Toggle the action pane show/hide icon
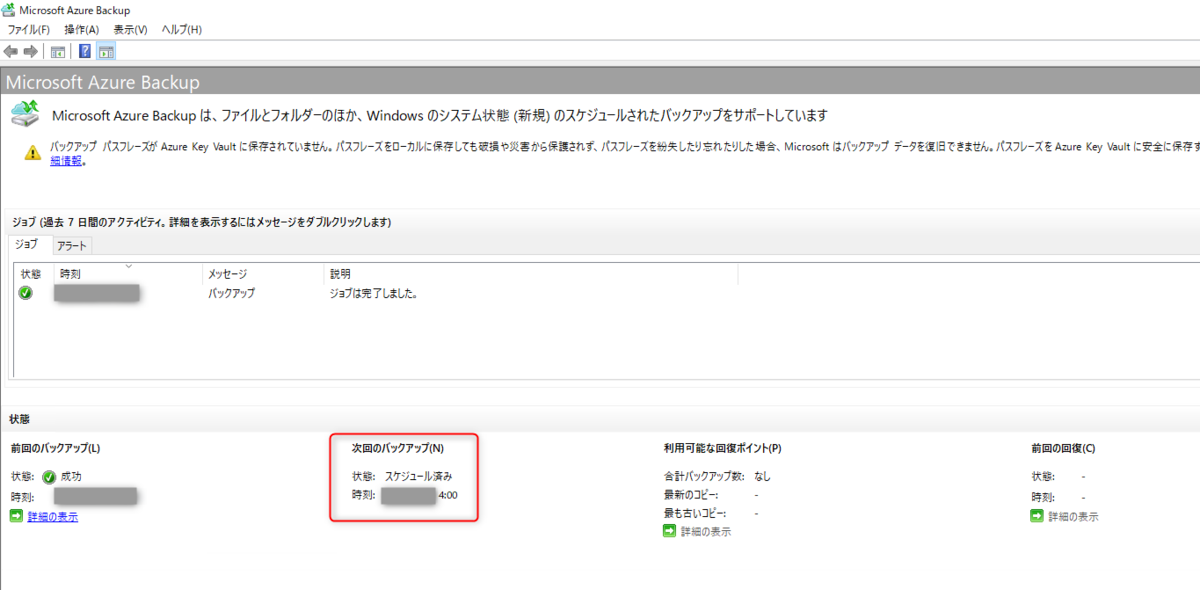The height and width of the screenshot is (590, 1200). (106, 51)
